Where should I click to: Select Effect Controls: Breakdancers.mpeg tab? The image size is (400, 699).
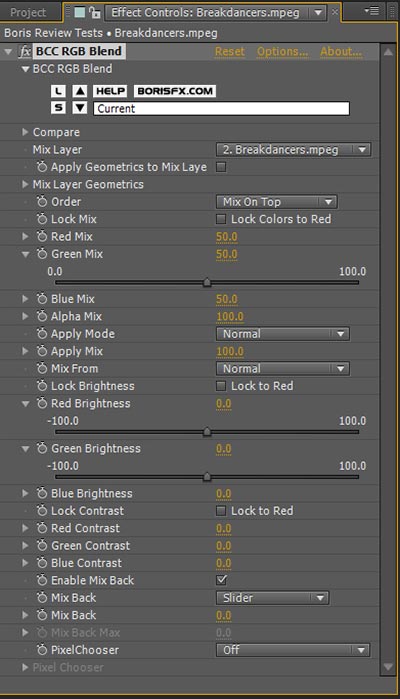205,12
